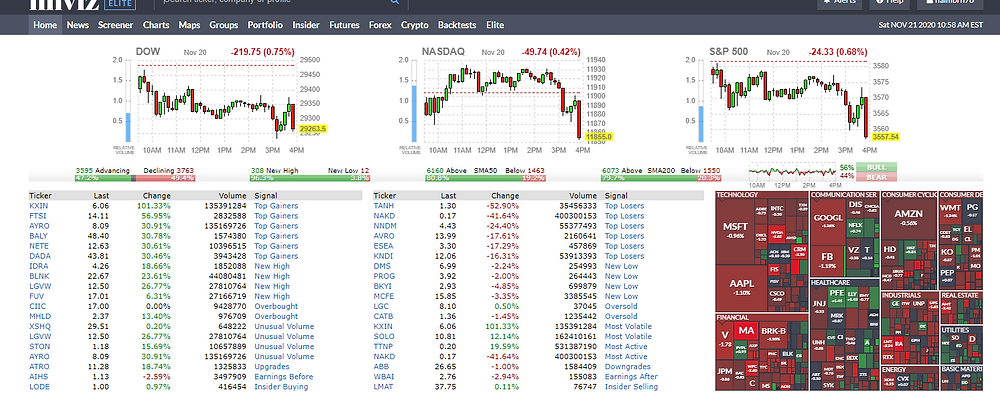Click the SMA200 above/below bar

661,174
